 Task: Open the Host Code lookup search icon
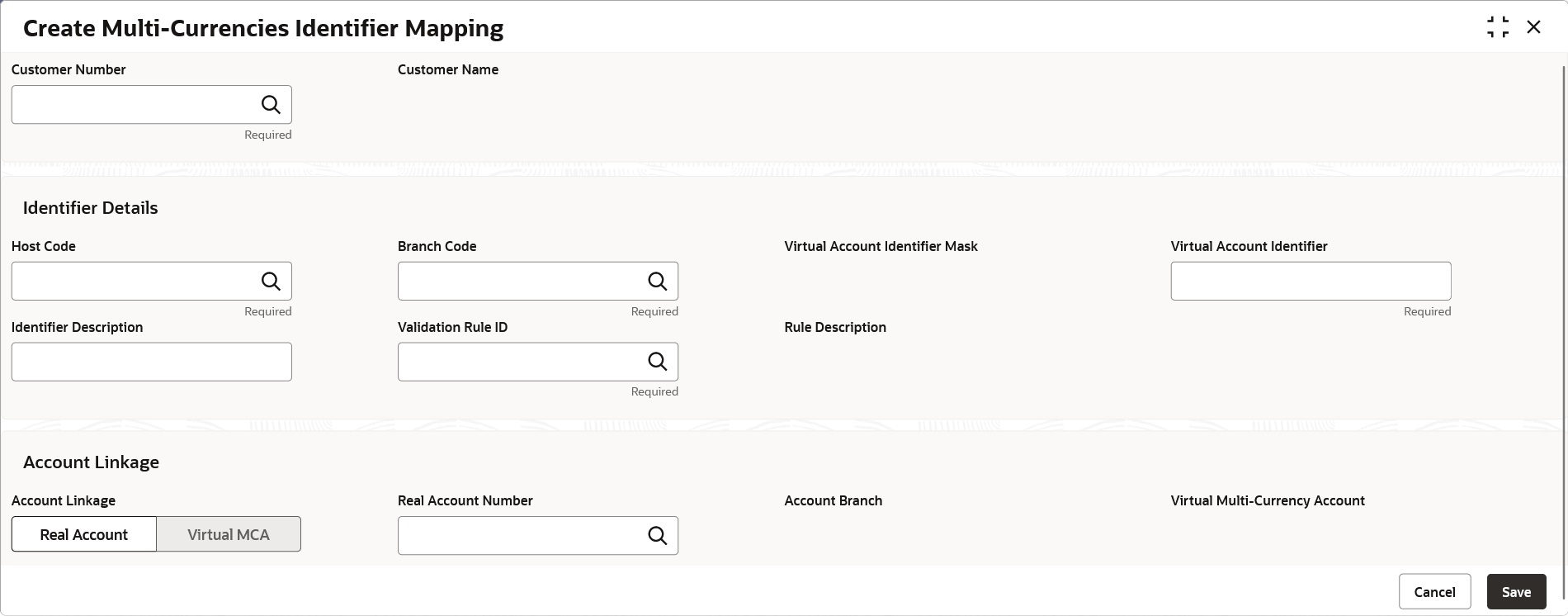pos(271,282)
